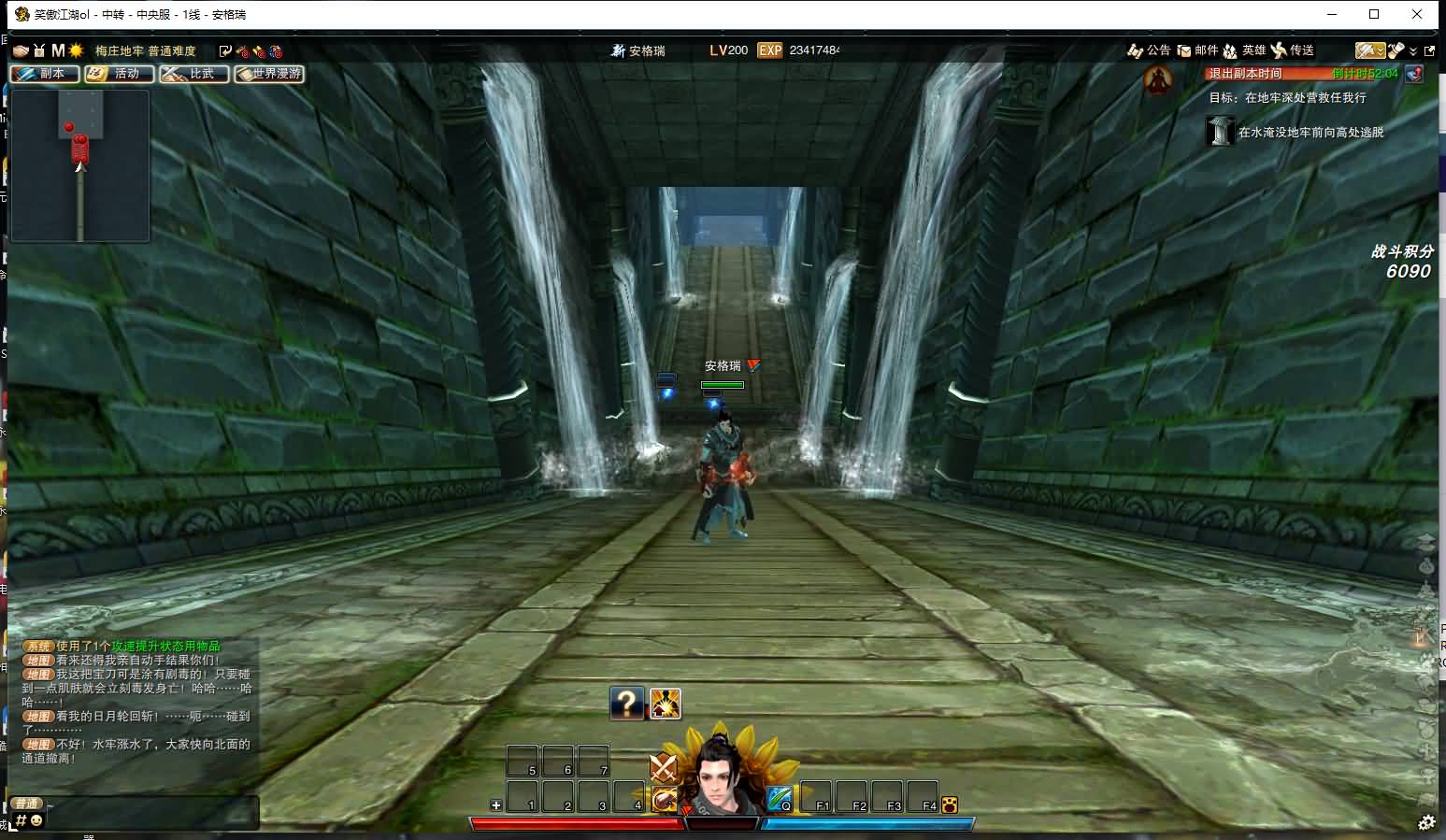The width and height of the screenshot is (1446, 840).
Task: Click the handshake icon in top-left bar
Action: 20,50
